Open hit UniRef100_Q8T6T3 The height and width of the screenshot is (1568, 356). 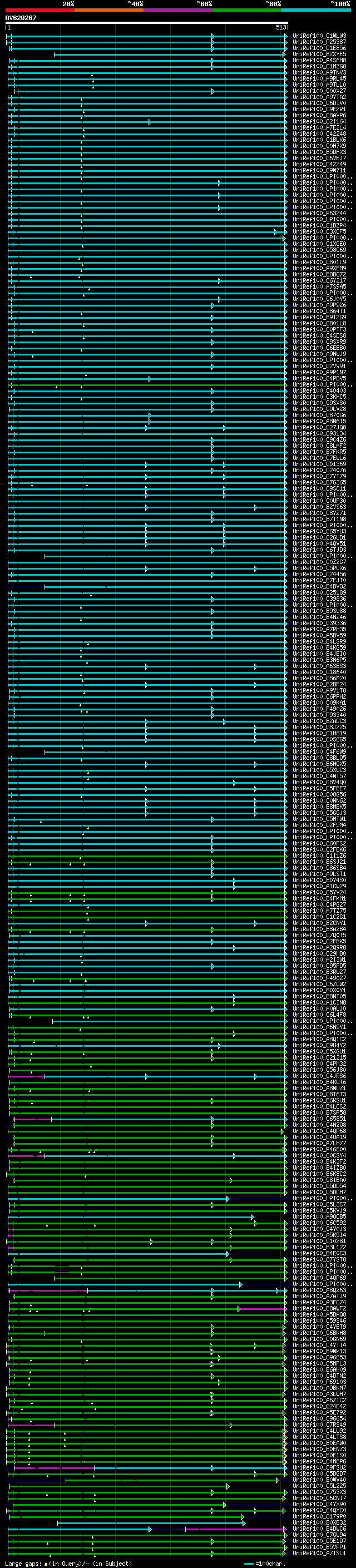[319, 1095]
